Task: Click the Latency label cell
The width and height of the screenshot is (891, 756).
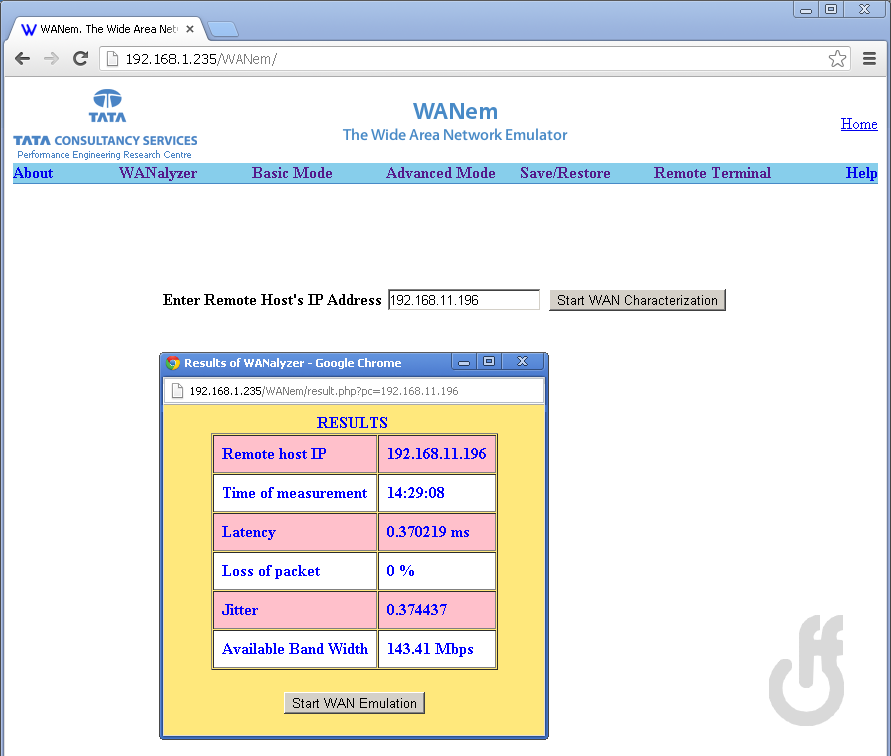Action: tap(295, 532)
